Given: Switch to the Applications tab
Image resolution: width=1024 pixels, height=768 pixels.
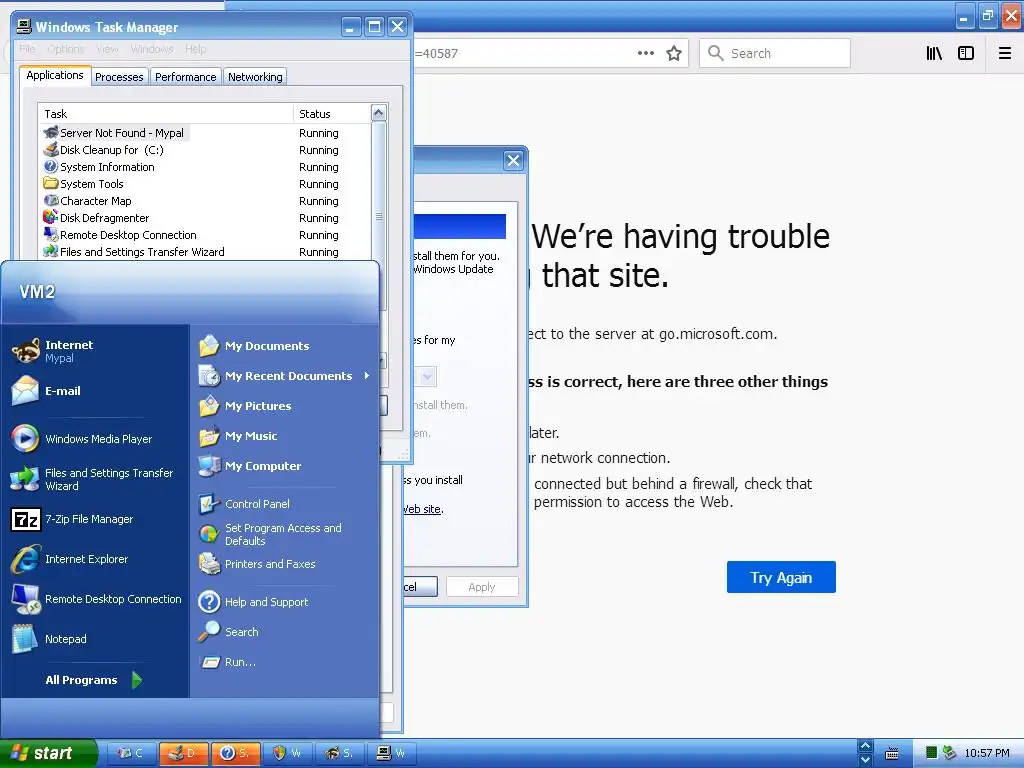Looking at the screenshot, I should click(x=55, y=75).
